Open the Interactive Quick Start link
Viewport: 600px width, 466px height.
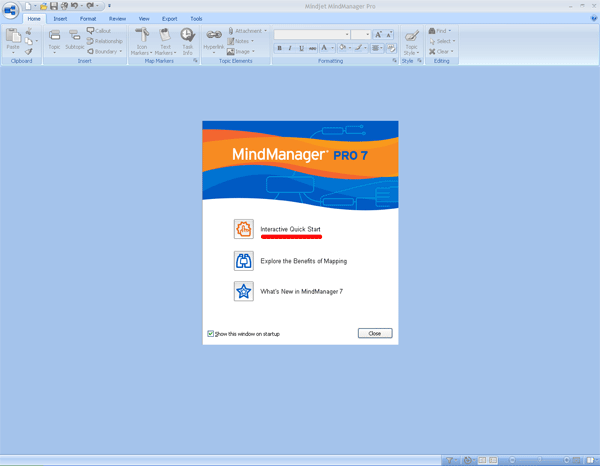tap(290, 229)
